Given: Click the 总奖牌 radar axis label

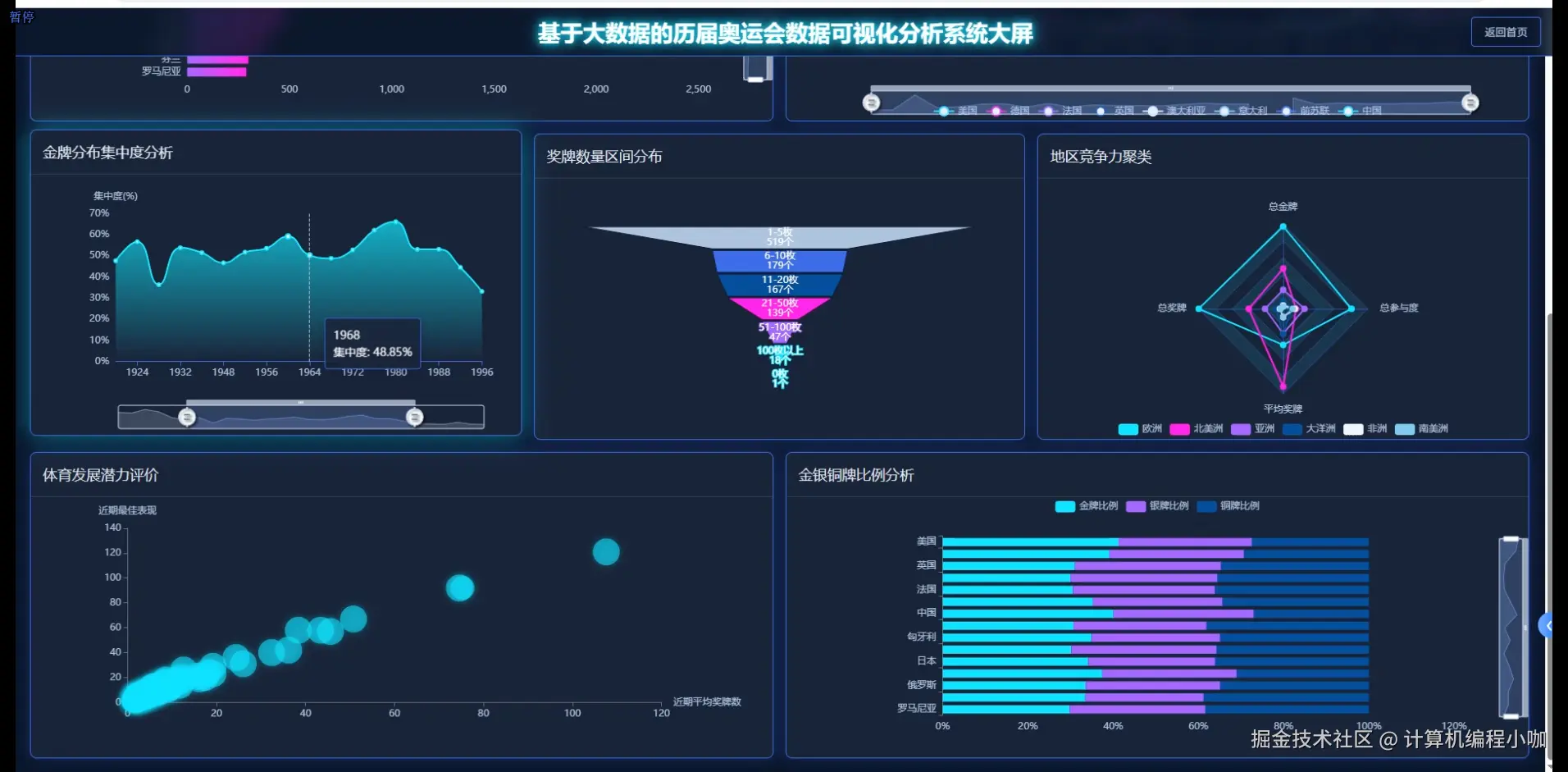Looking at the screenshot, I should click(x=1172, y=308).
